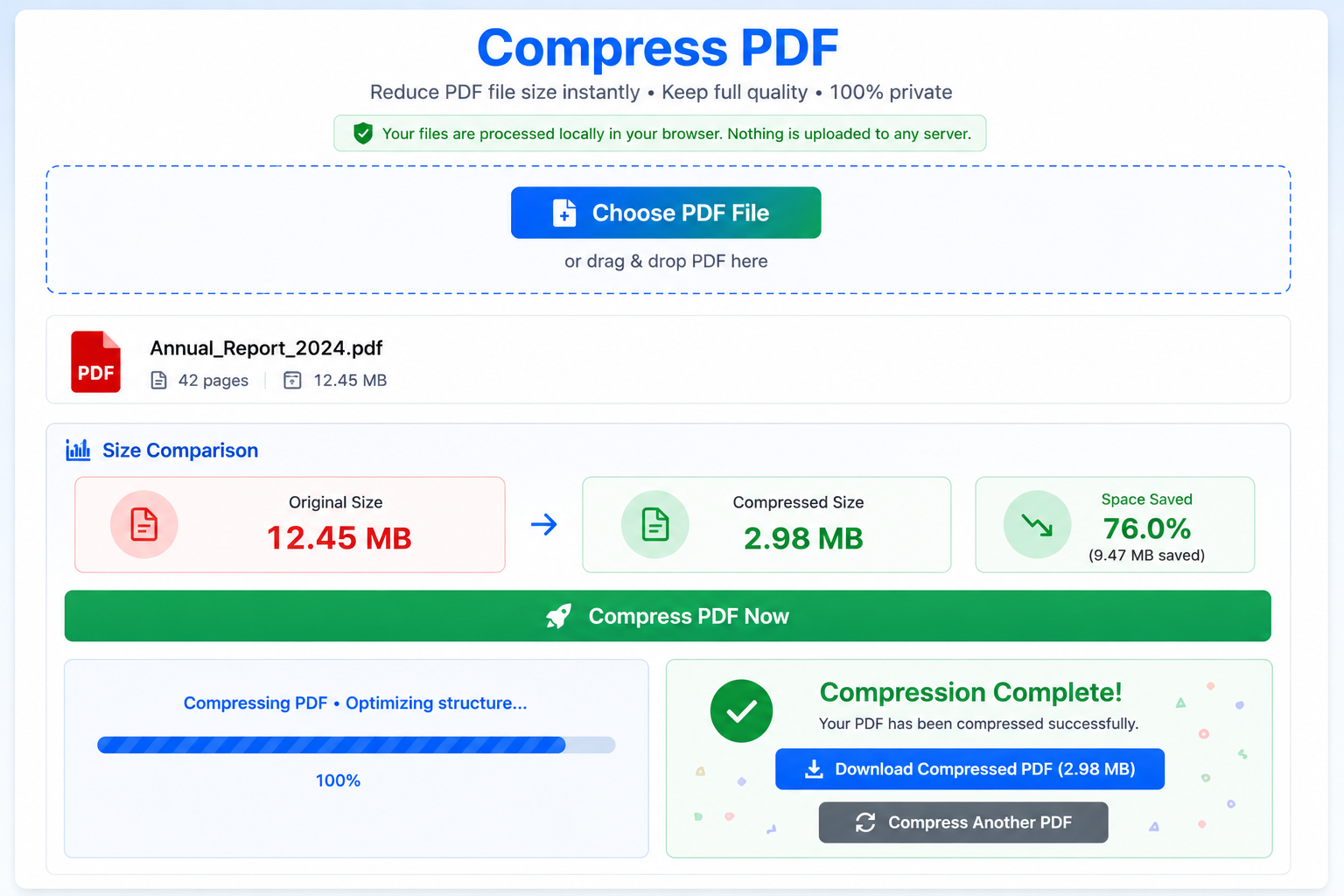Click the pages document icon beside 42 pages

pos(158,380)
